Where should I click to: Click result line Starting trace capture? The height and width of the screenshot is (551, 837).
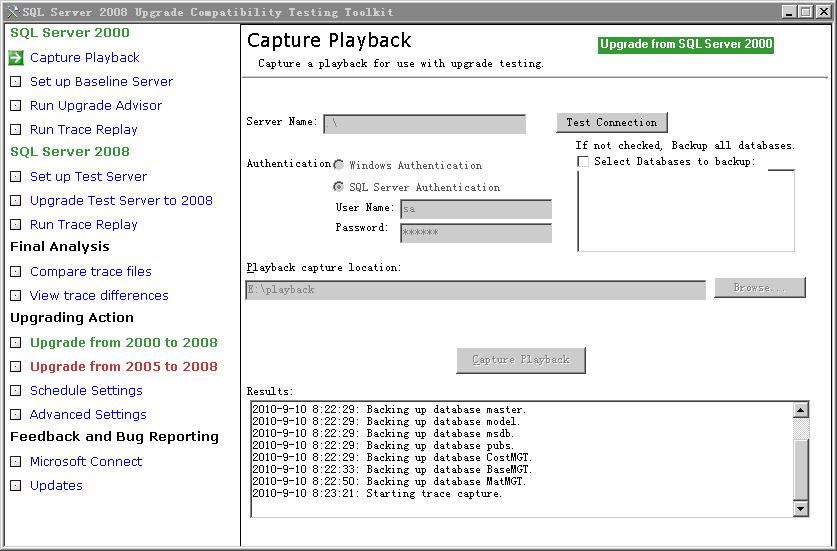tap(377, 493)
